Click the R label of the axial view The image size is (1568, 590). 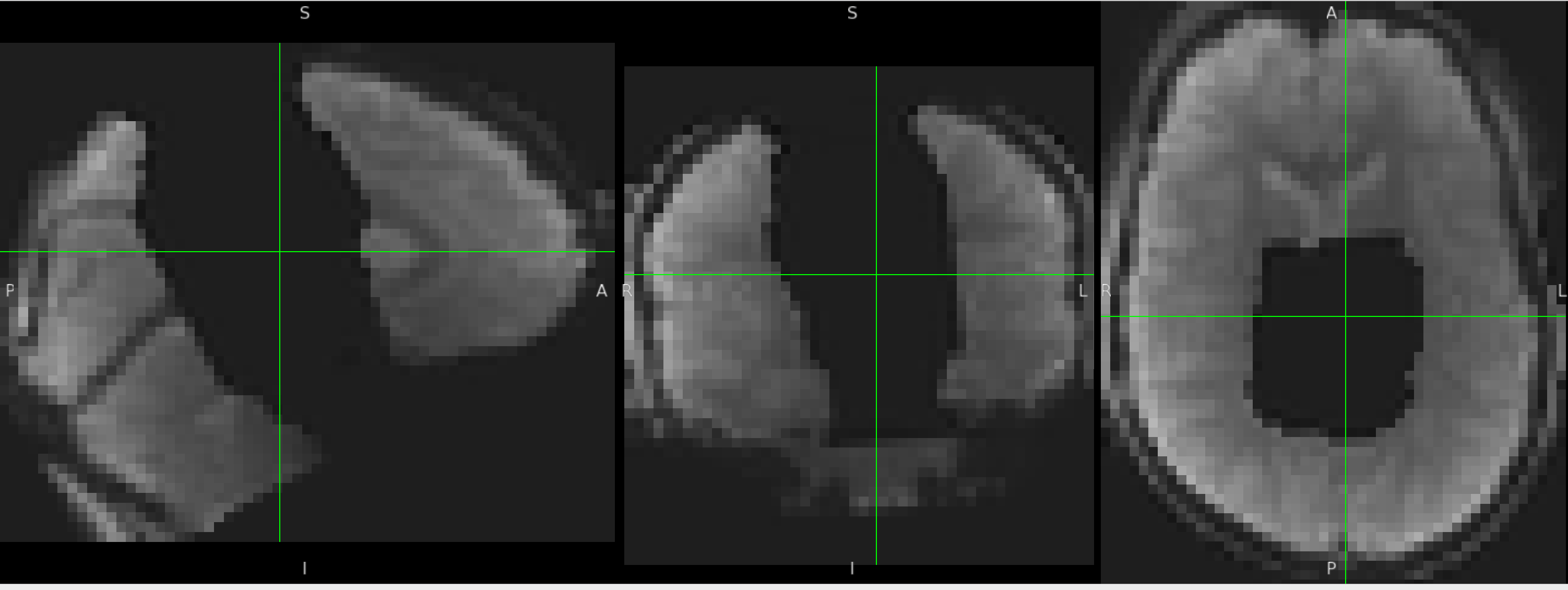[1107, 291]
